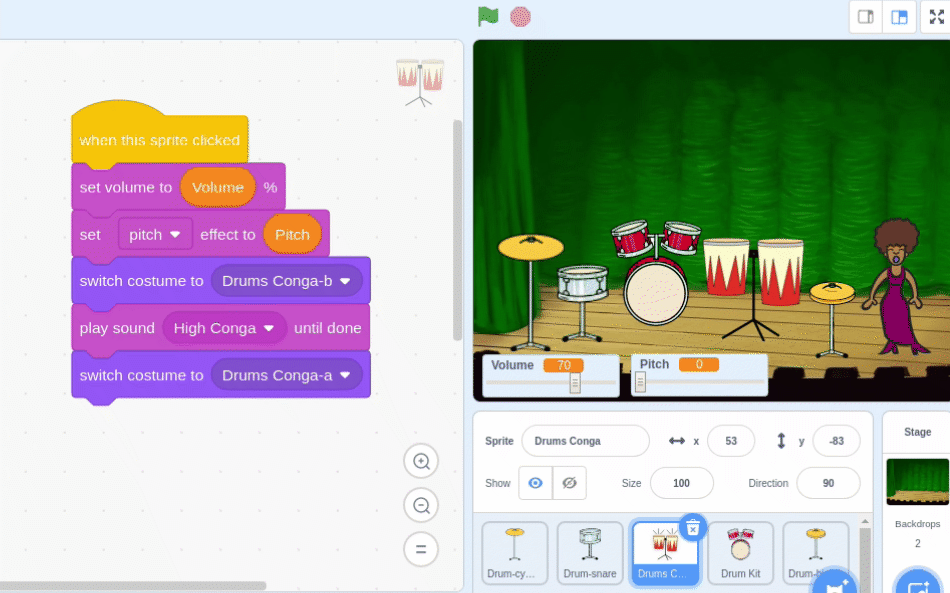Open the pitch effect dropdown

155,234
